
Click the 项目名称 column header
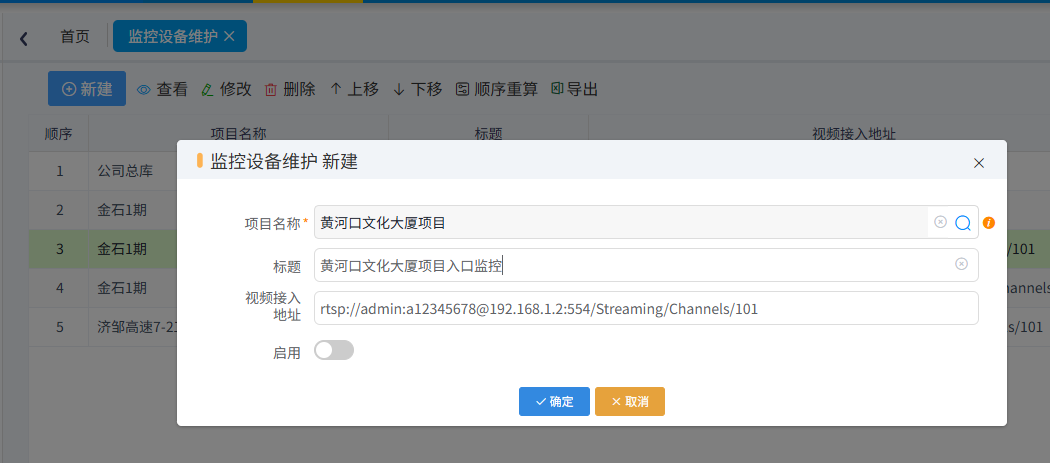tap(238, 133)
